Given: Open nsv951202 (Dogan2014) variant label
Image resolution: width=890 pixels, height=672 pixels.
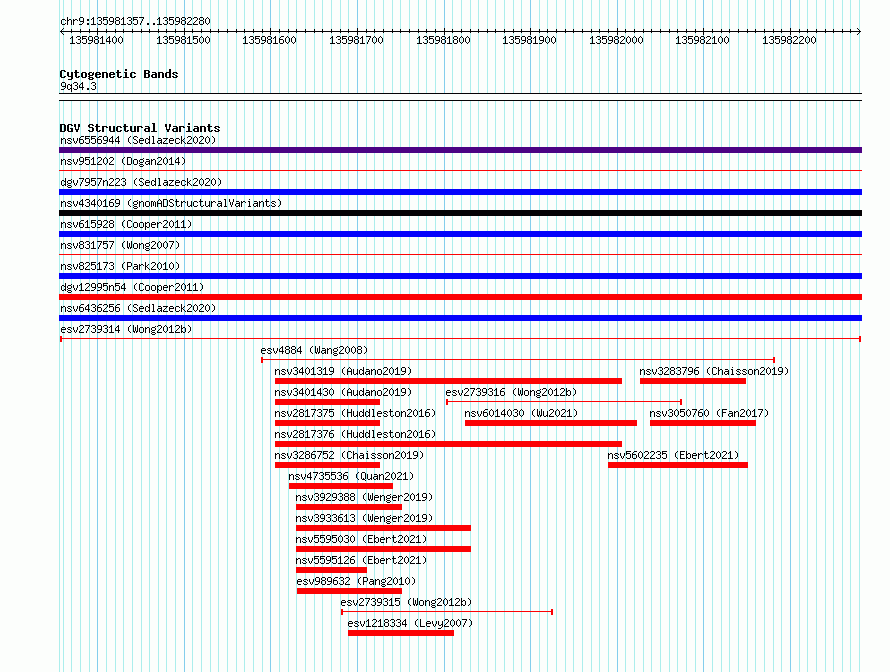Looking at the screenshot, I should tap(123, 161).
